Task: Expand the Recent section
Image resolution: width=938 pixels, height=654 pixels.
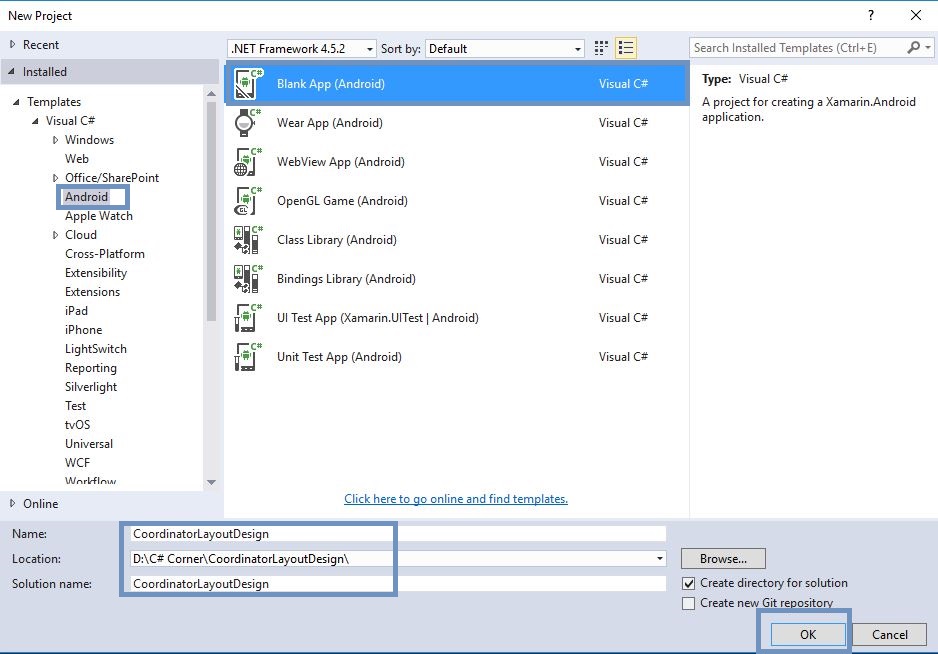Action: coord(13,44)
